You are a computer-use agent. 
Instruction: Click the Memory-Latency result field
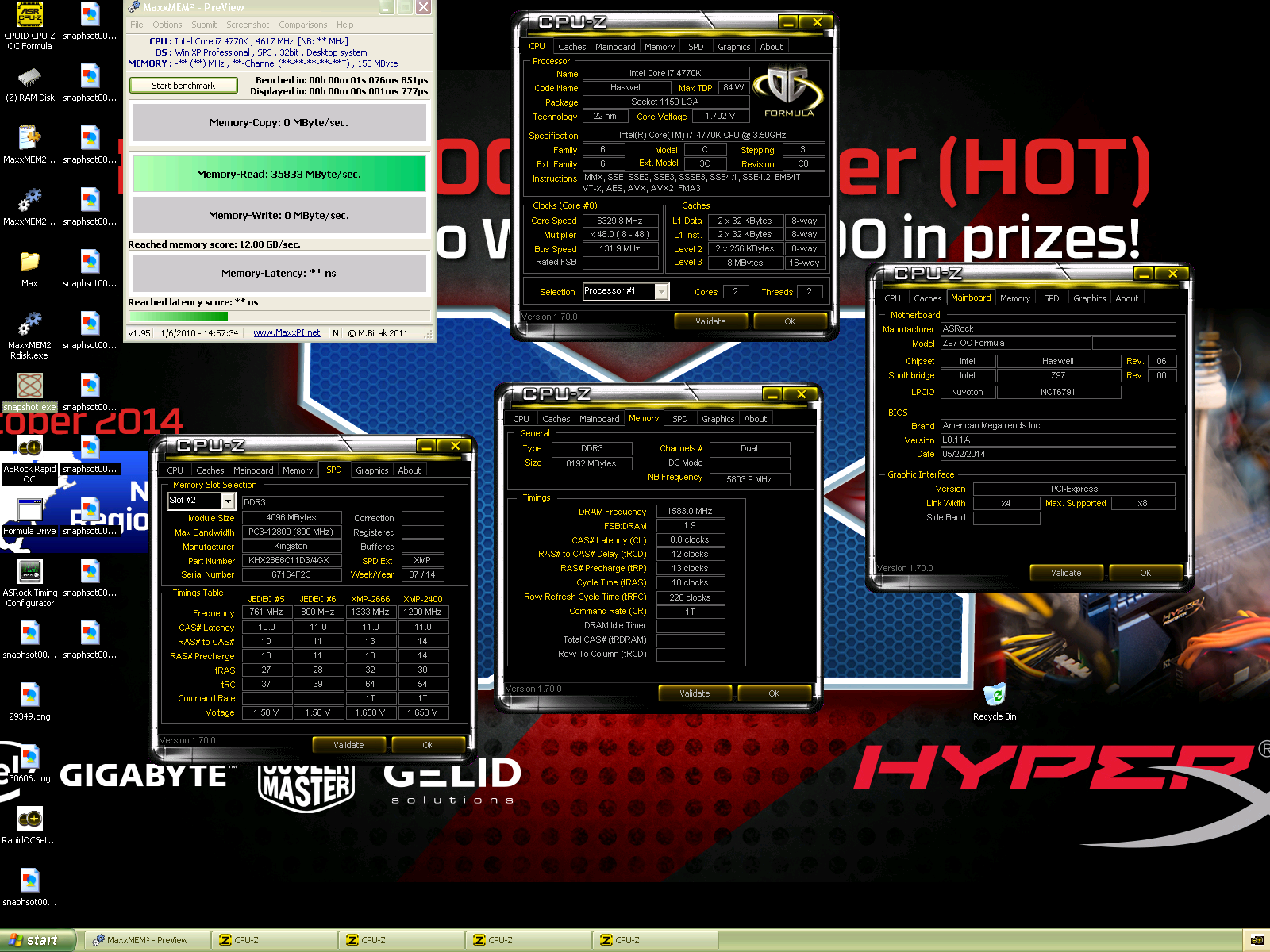pyautogui.click(x=279, y=273)
